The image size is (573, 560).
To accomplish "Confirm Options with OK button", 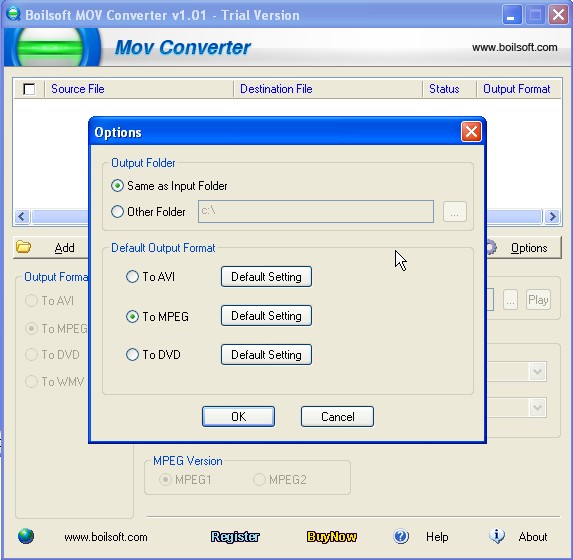I will click(x=238, y=416).
